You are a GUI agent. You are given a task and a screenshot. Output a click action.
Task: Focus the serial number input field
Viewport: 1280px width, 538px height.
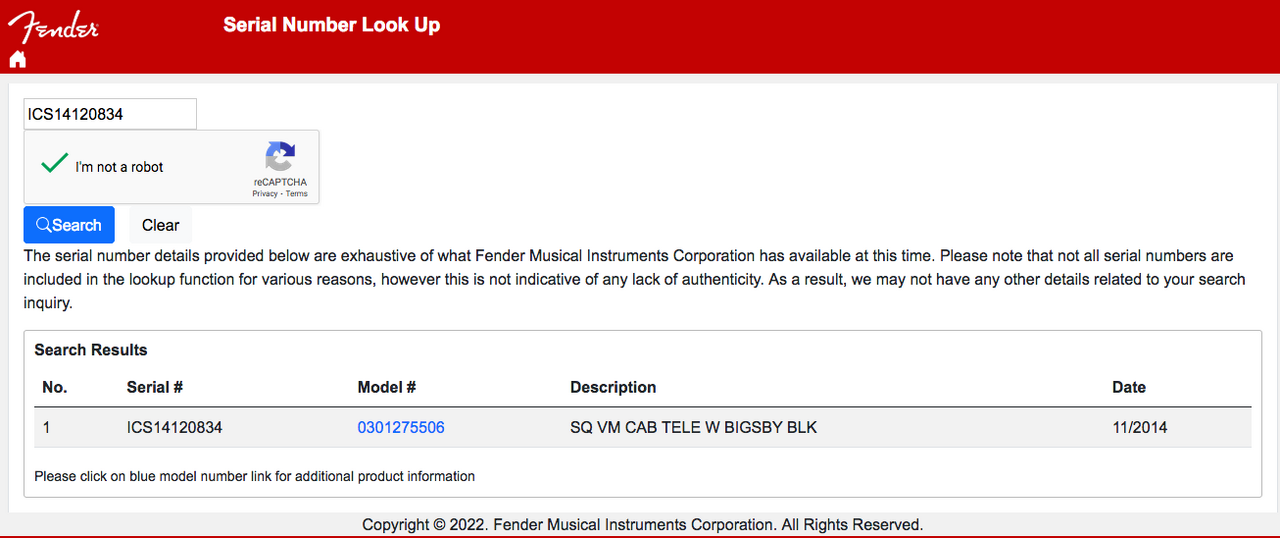pos(110,114)
